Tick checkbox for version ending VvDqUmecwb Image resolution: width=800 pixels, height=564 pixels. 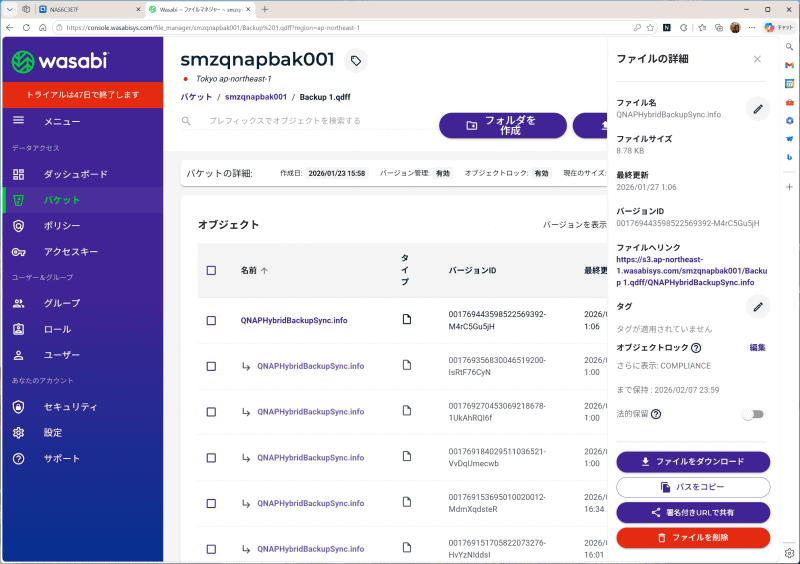211,458
